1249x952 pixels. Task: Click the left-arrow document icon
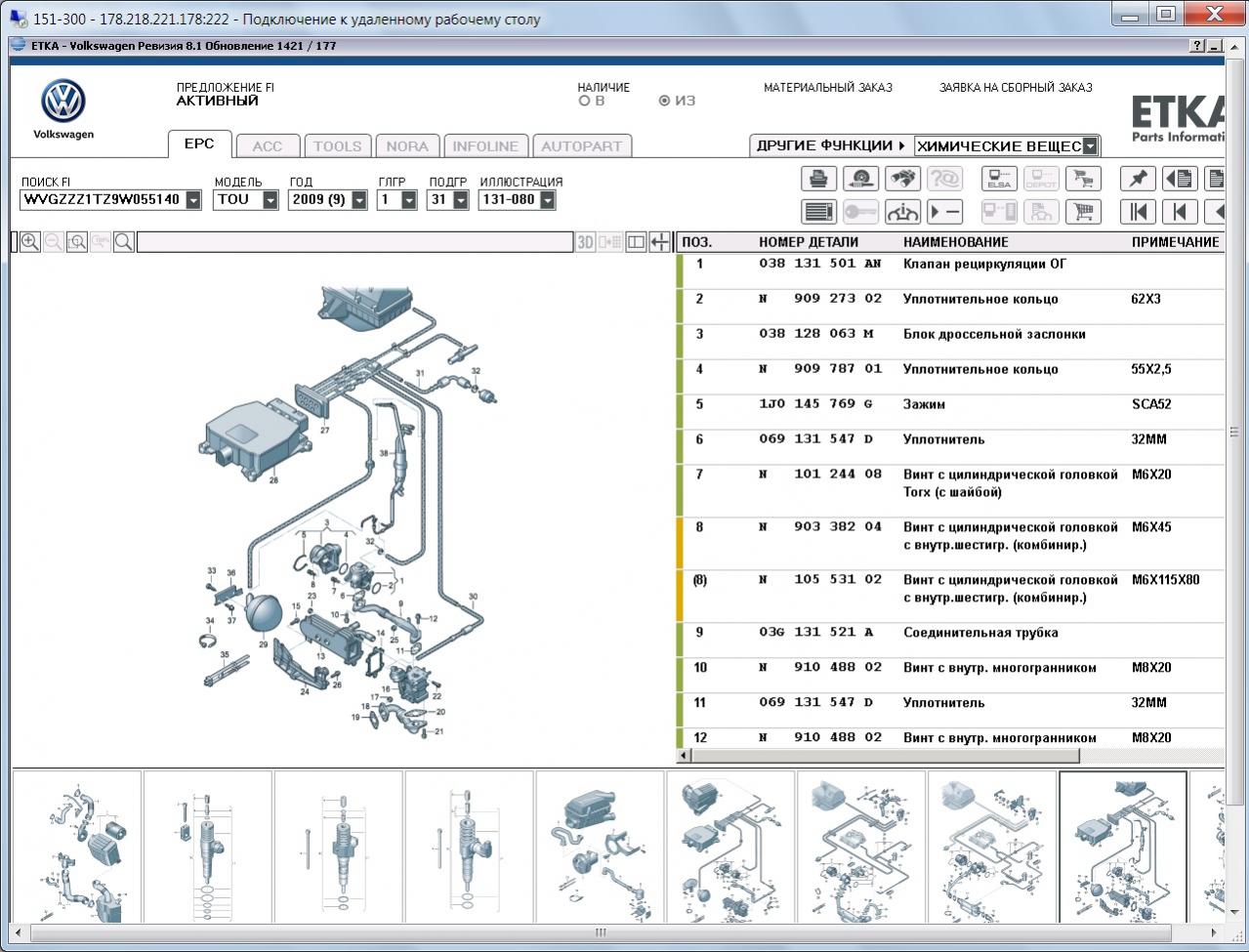click(x=1180, y=179)
